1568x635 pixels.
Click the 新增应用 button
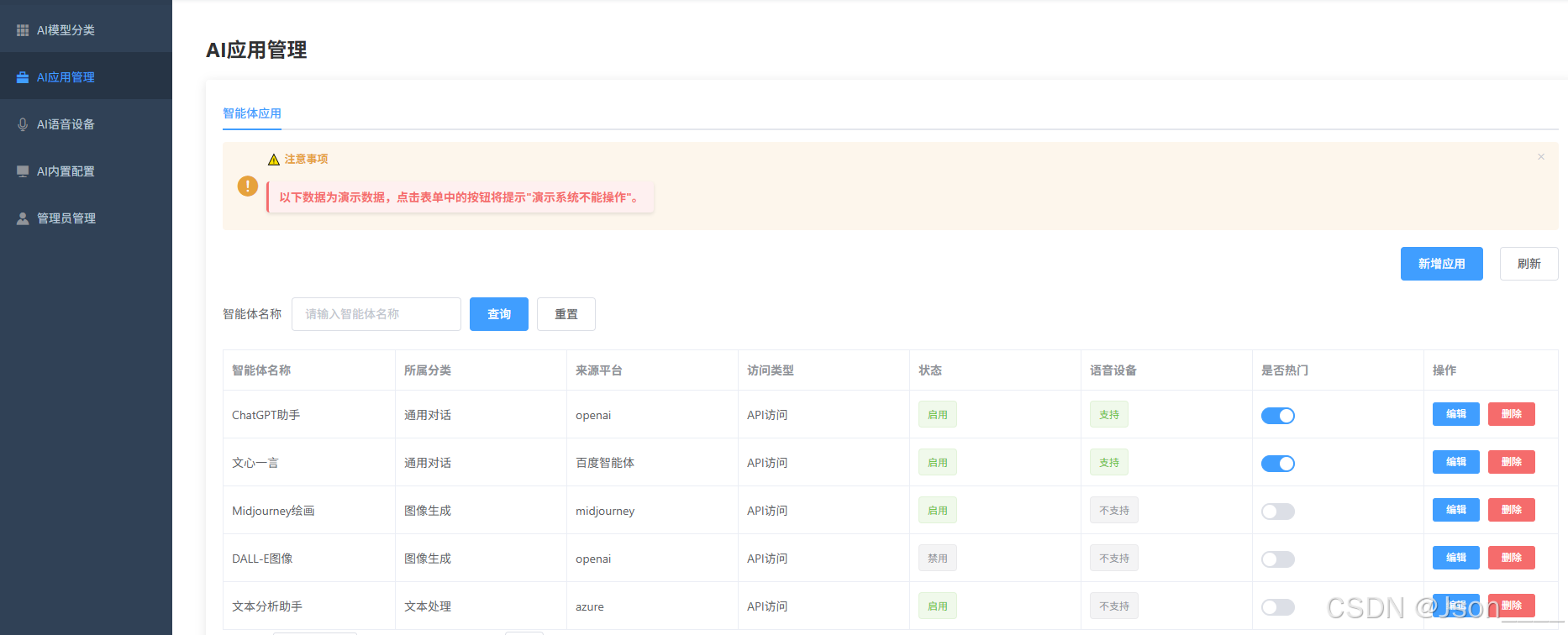[x=1442, y=264]
